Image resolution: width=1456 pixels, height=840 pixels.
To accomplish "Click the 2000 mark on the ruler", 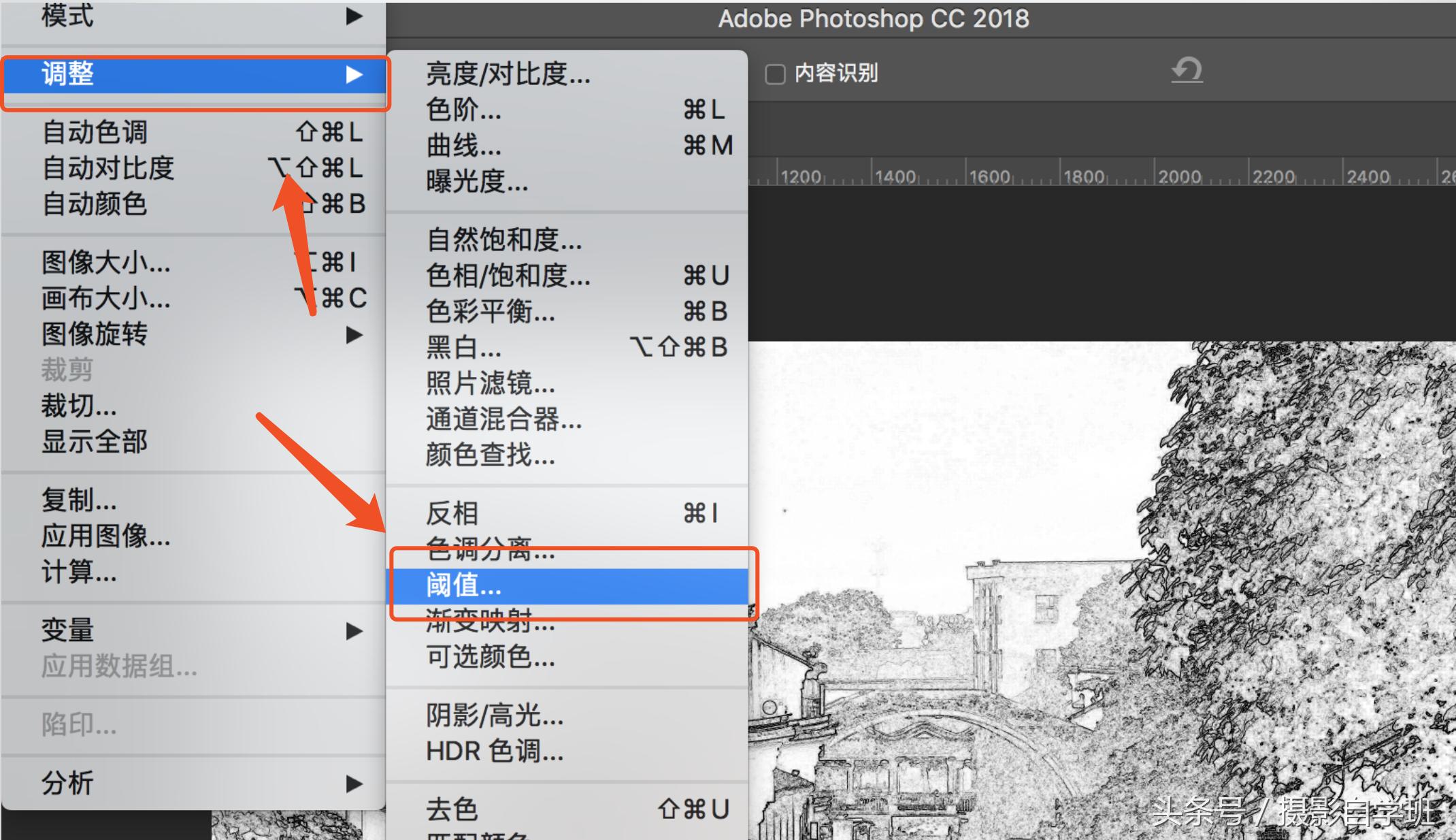I will coord(1181,176).
